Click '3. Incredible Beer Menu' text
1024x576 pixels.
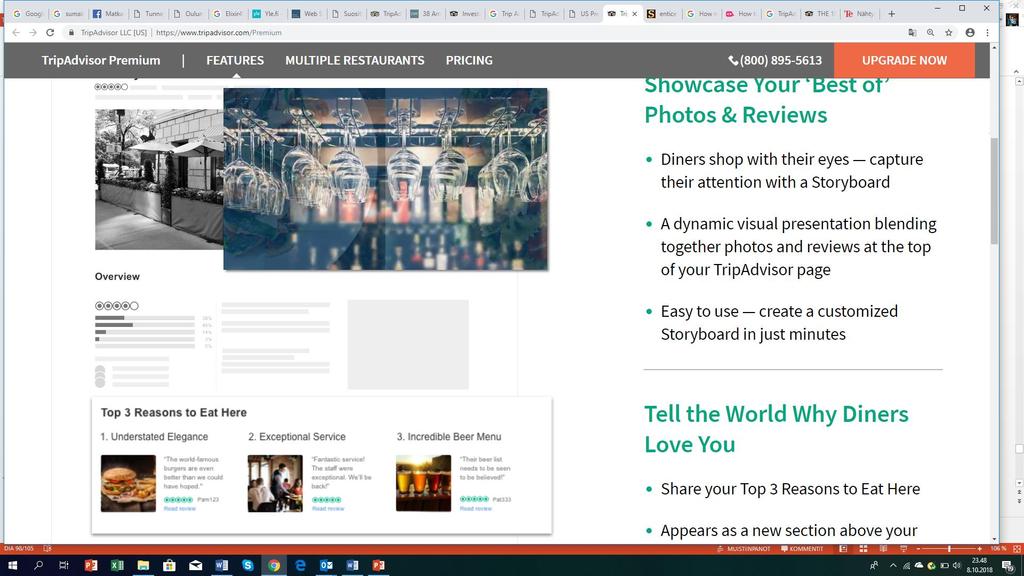point(449,436)
